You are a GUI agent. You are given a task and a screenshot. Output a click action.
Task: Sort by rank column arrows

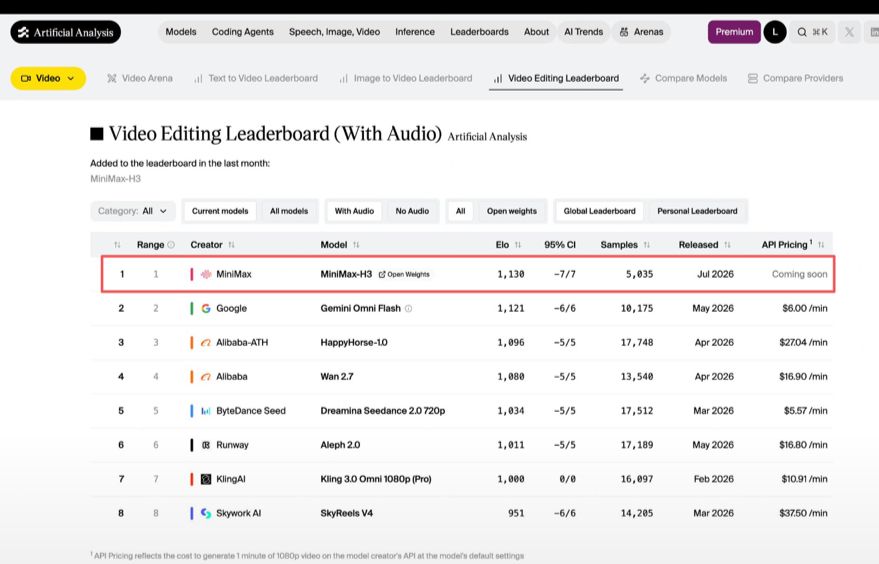point(117,245)
